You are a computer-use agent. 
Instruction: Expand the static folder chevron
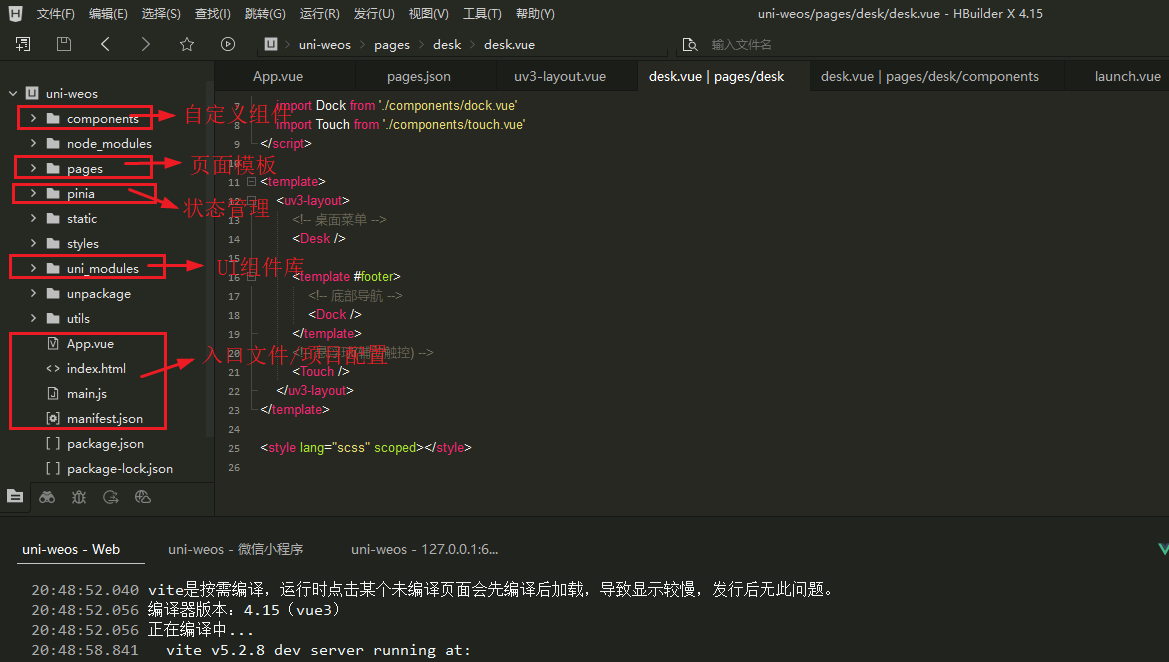pos(33,218)
